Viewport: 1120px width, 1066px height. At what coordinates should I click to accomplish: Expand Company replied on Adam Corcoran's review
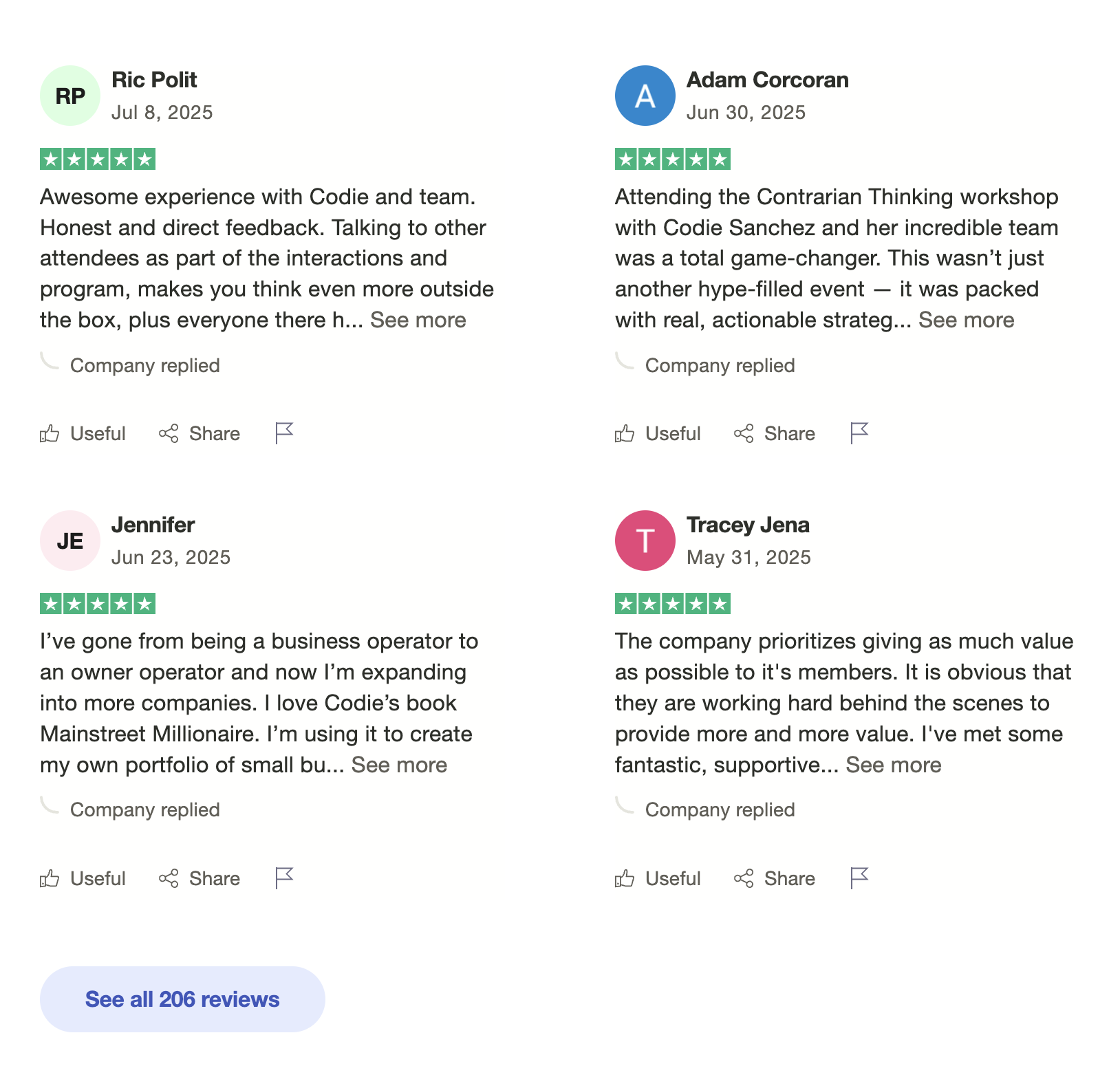coord(720,365)
